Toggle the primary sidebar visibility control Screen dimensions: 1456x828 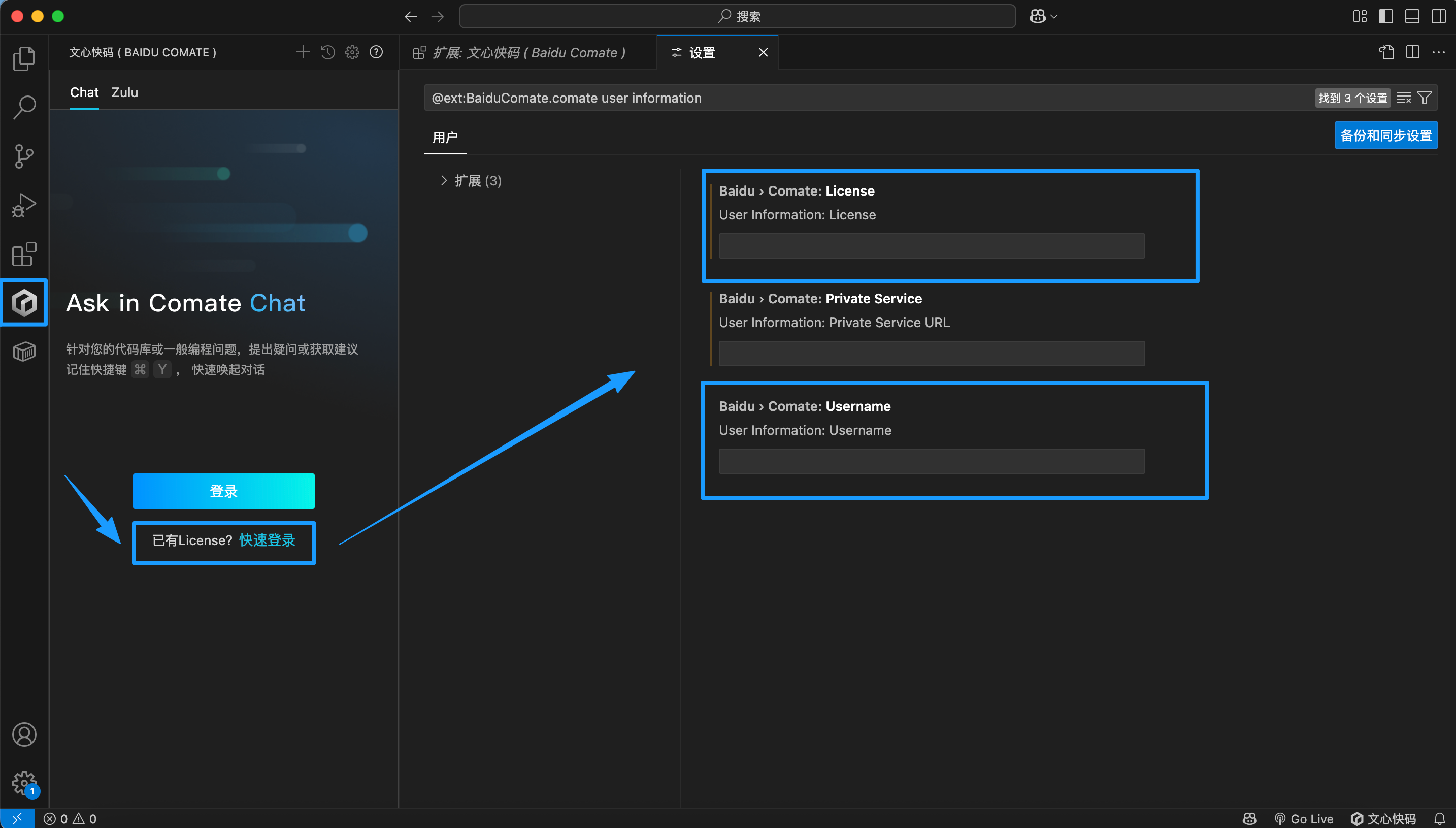[x=1385, y=16]
